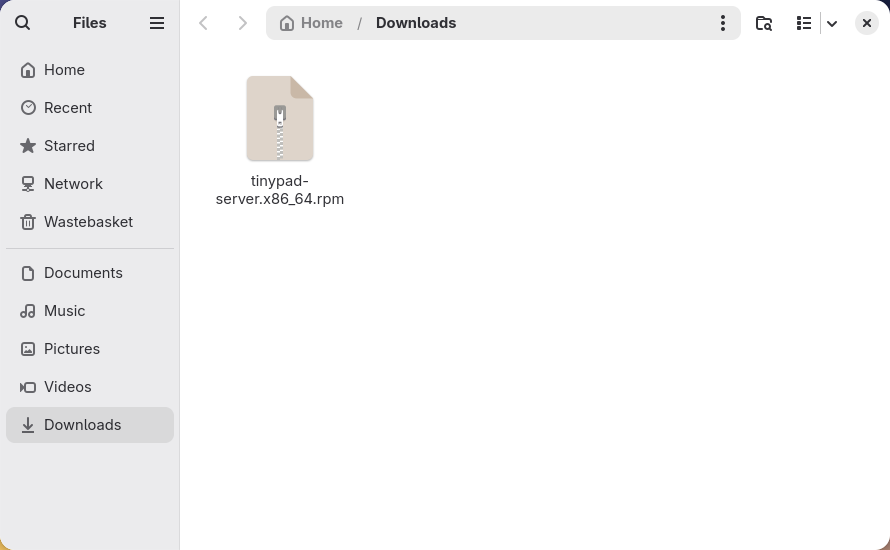Go back with the left arrow
The image size is (890, 550).
(203, 23)
